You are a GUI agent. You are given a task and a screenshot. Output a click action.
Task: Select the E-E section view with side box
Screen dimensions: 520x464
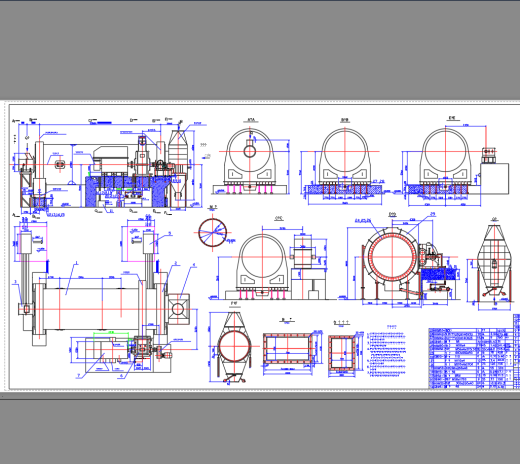pyautogui.click(x=456, y=162)
